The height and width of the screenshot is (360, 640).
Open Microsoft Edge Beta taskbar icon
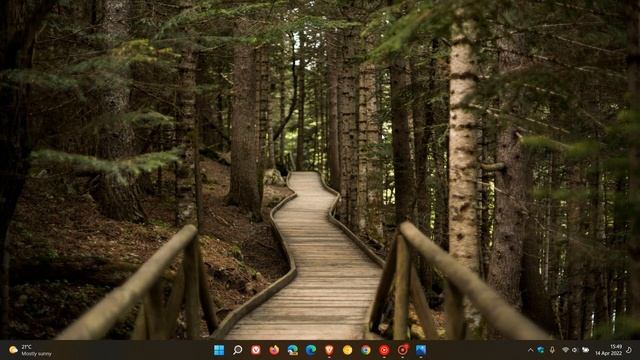[292, 350]
